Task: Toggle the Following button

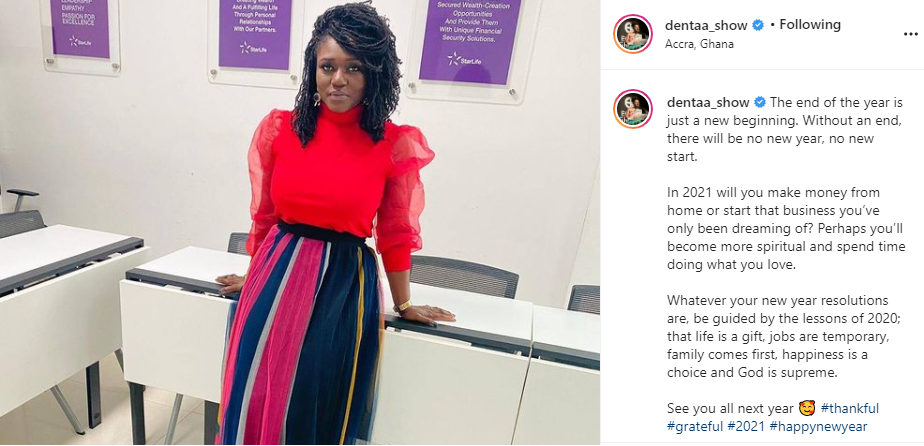Action: [810, 25]
